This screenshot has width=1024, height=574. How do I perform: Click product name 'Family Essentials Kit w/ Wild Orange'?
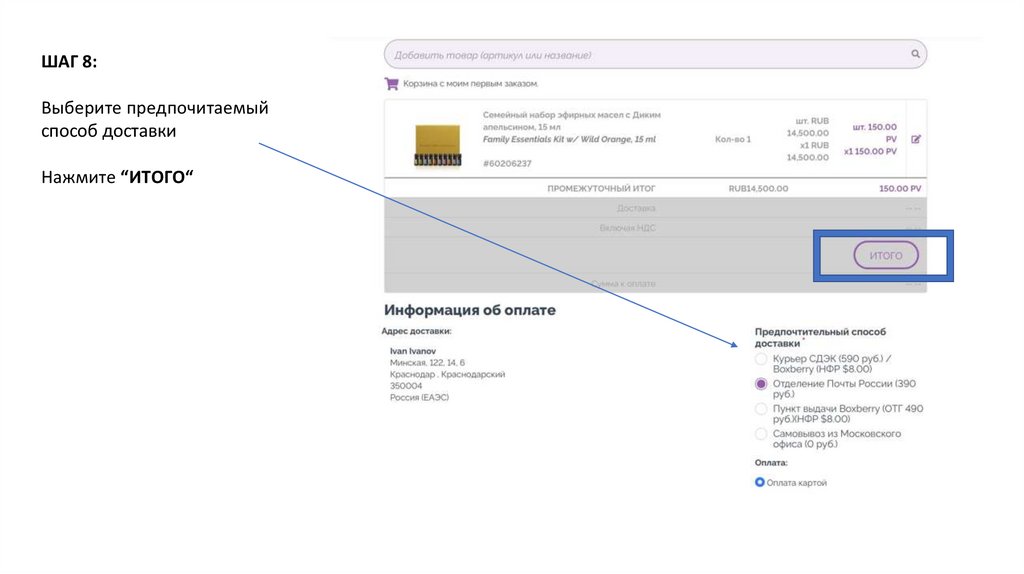(x=569, y=139)
